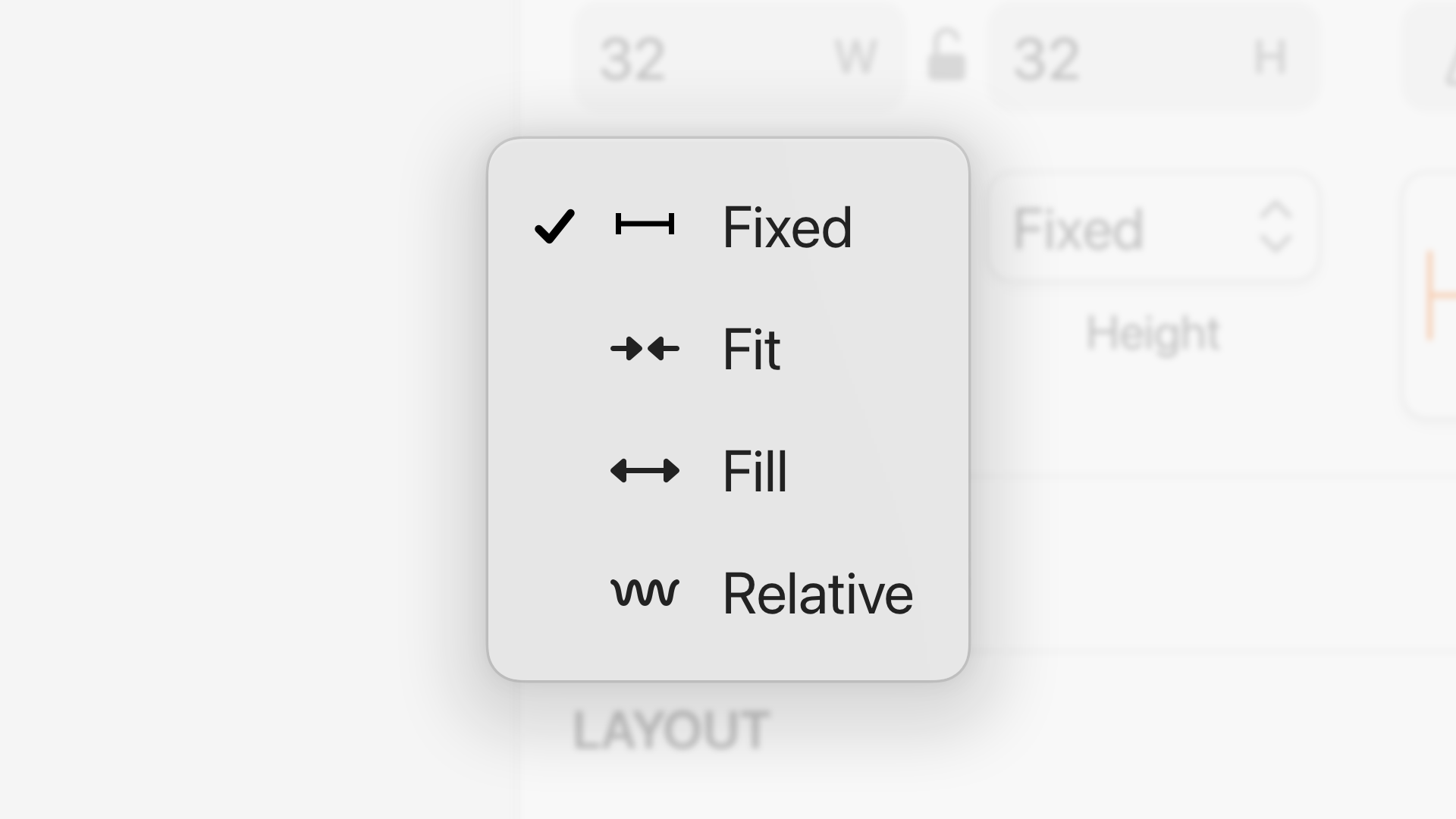The height and width of the screenshot is (819, 1456).
Task: Click the Height label
Action: (x=1153, y=331)
